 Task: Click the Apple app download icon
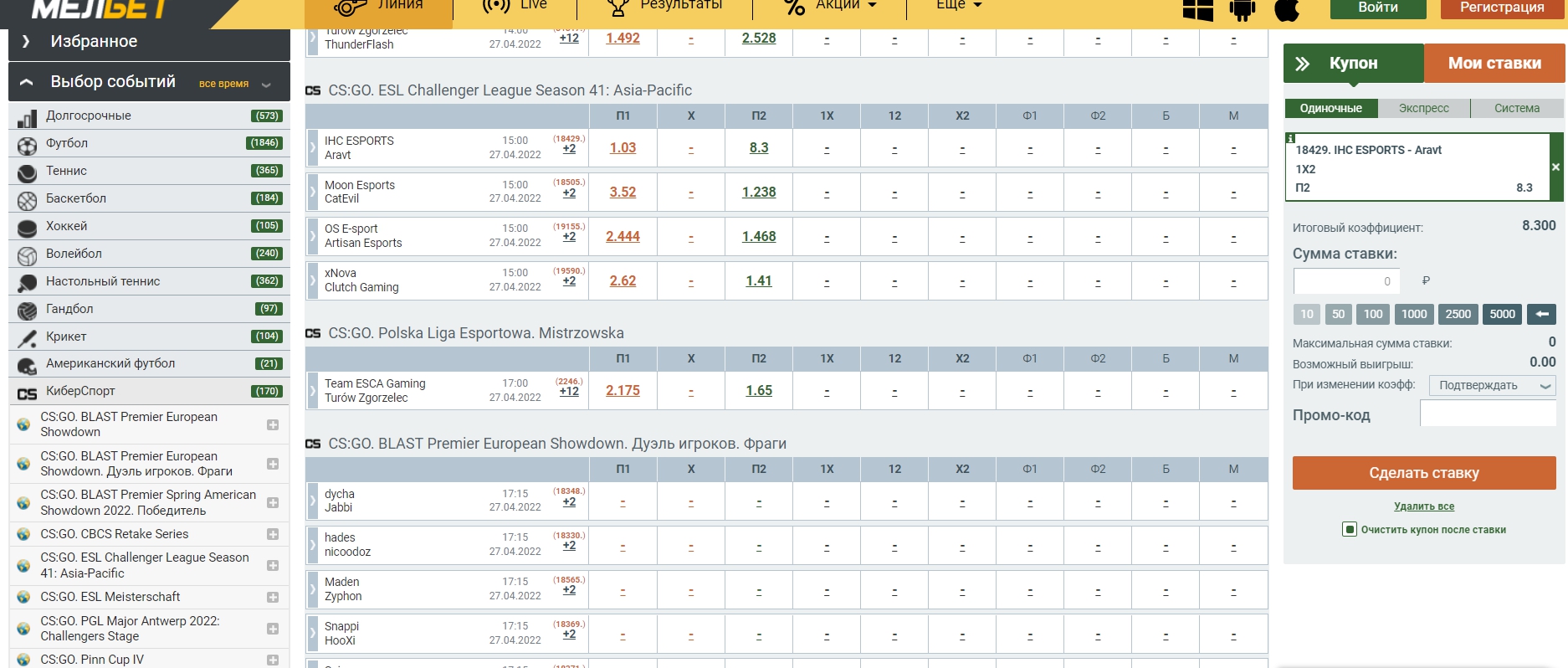tap(1287, 9)
